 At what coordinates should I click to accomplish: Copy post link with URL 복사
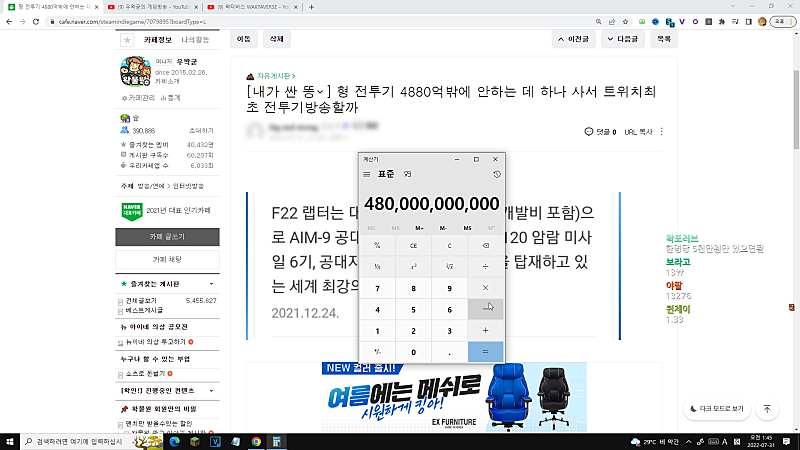[x=638, y=132]
